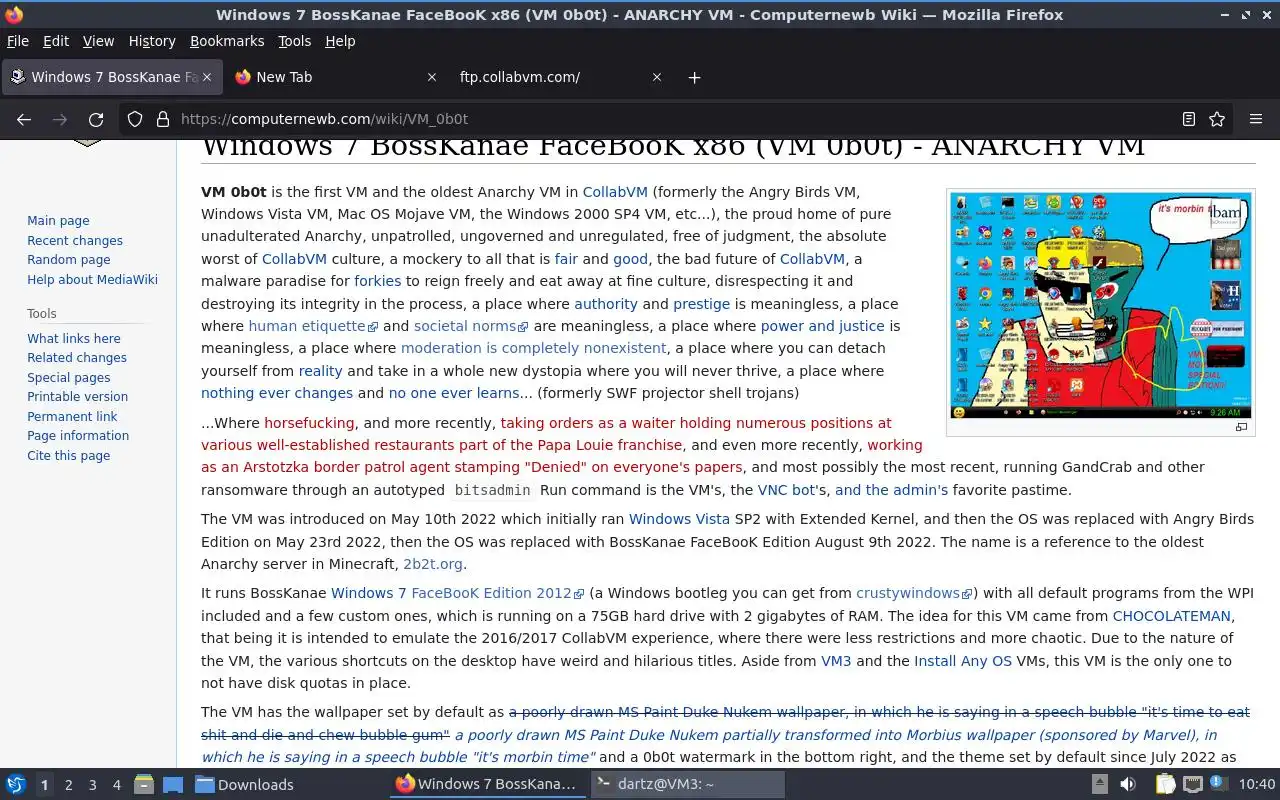
Task: Switch to workspace 2
Action: 68,785
